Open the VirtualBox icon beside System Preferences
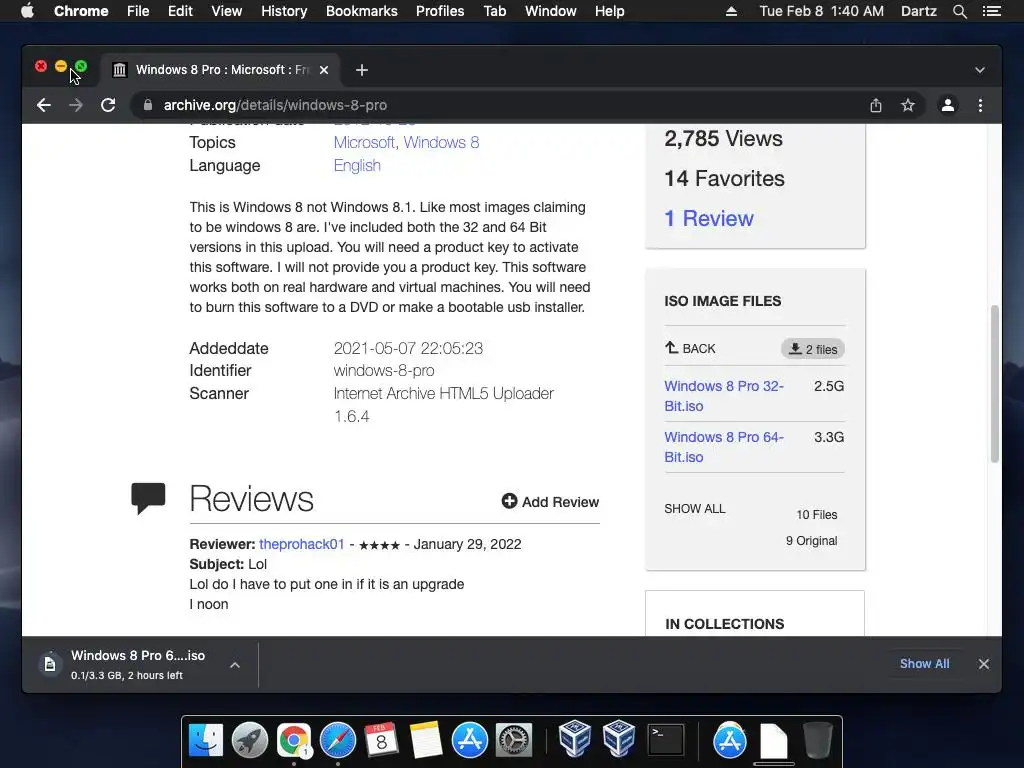1024x768 pixels. [575, 739]
